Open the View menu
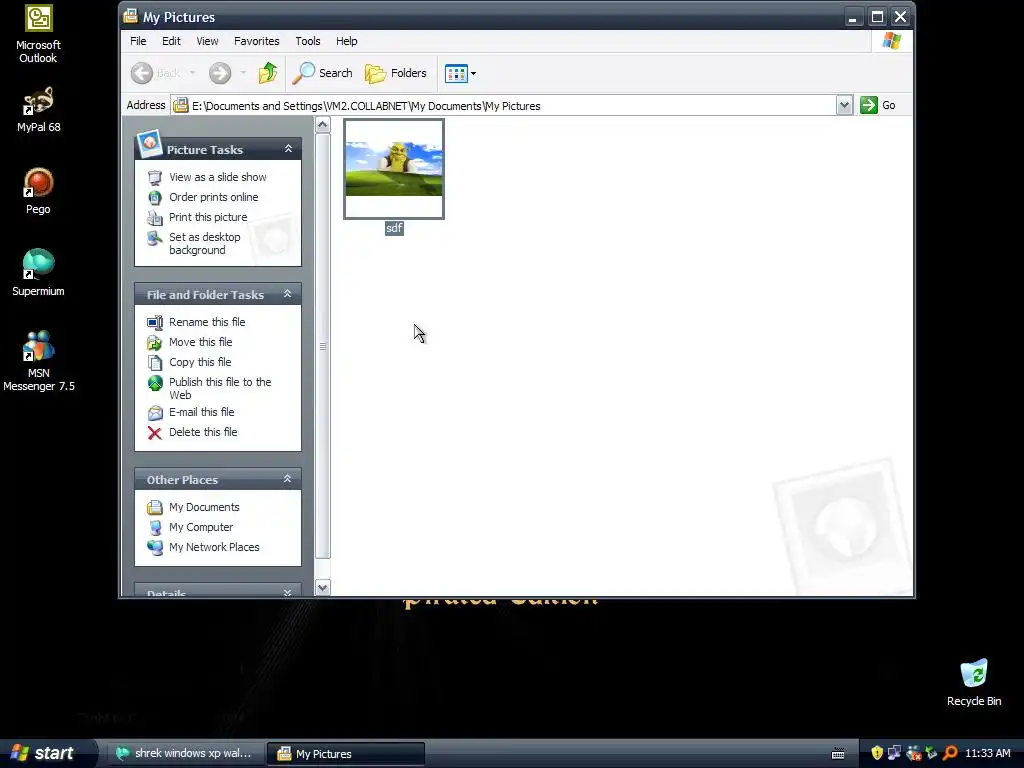Viewport: 1024px width, 768px height. [207, 41]
